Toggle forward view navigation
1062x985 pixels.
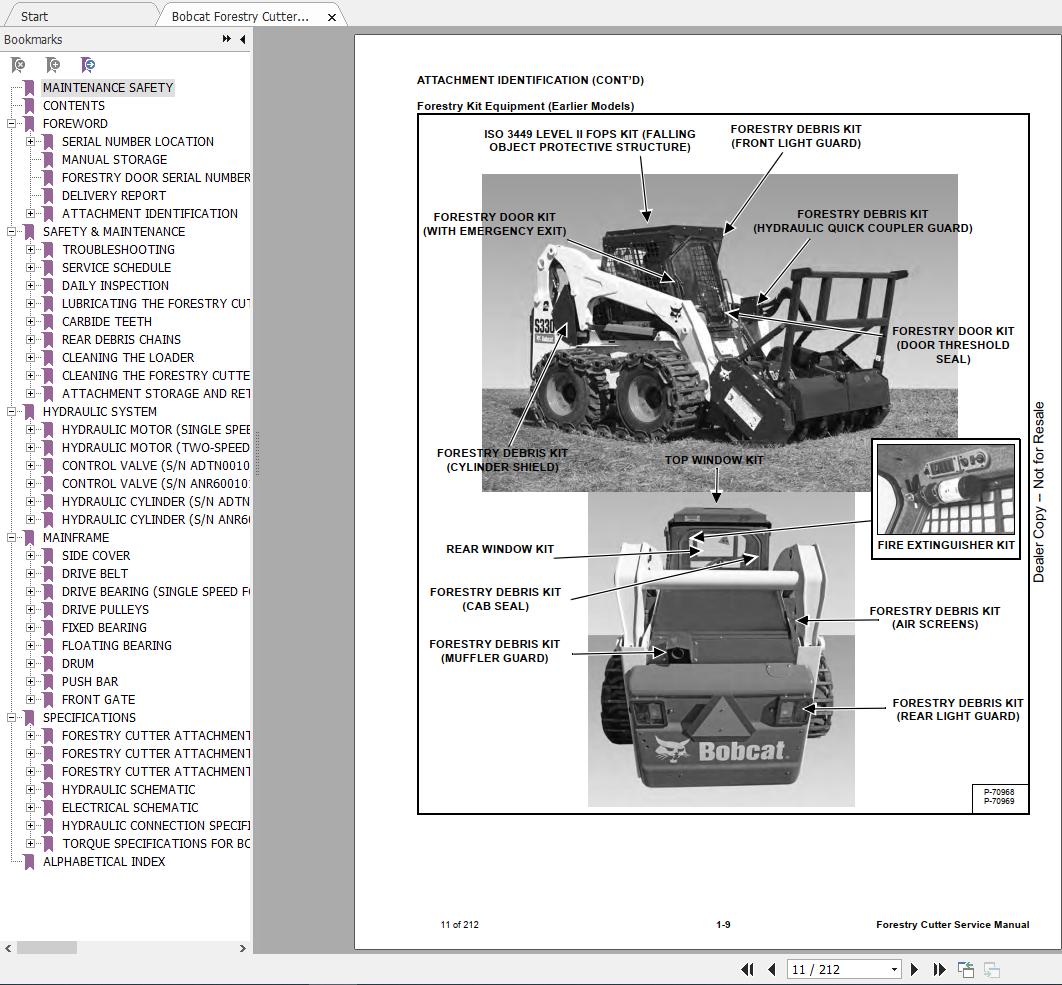[991, 970]
